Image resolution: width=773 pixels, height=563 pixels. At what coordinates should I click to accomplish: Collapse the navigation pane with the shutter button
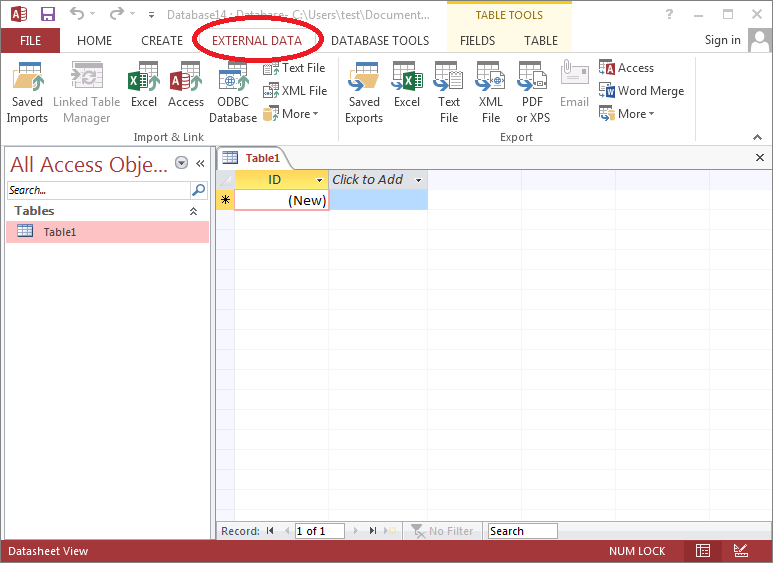[x=200, y=163]
